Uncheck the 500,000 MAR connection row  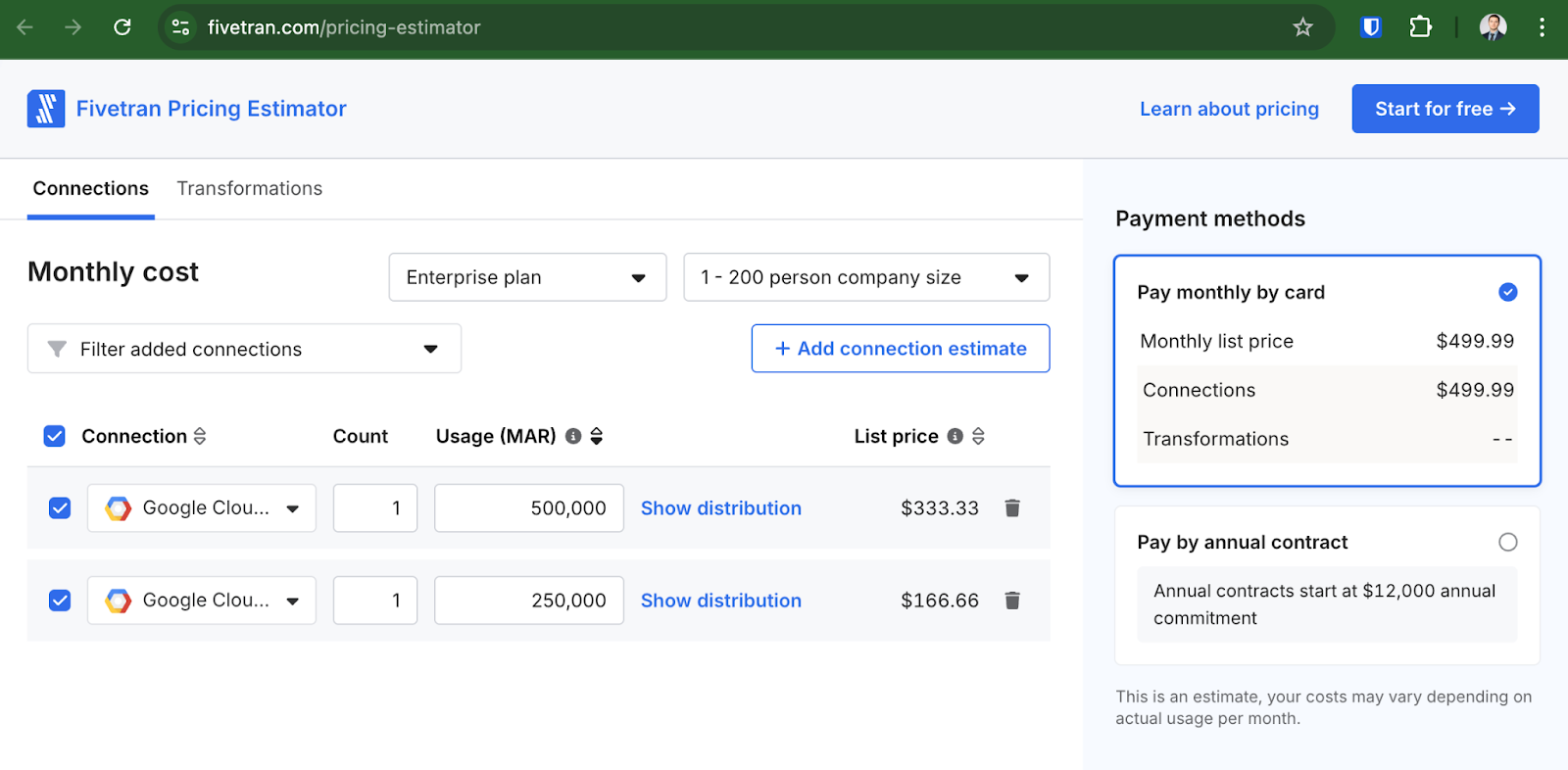60,507
